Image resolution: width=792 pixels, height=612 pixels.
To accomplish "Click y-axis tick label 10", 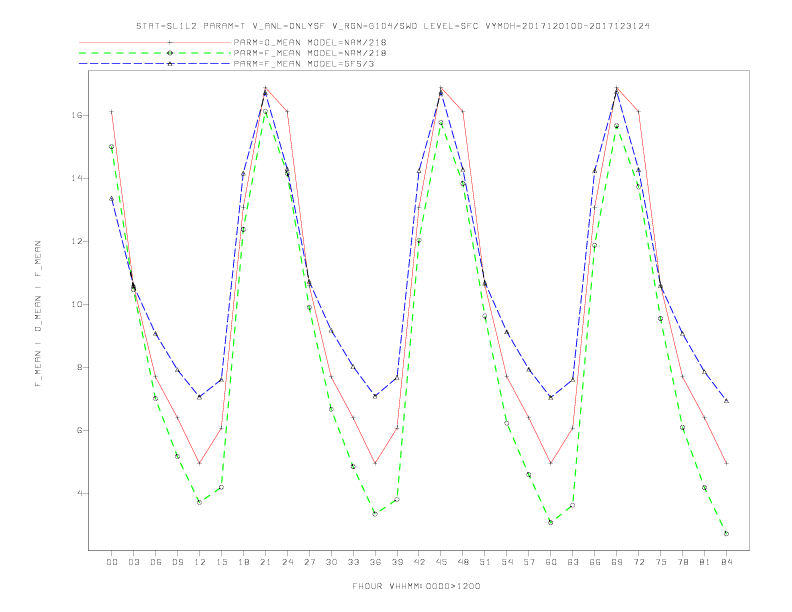I will coord(77,304).
